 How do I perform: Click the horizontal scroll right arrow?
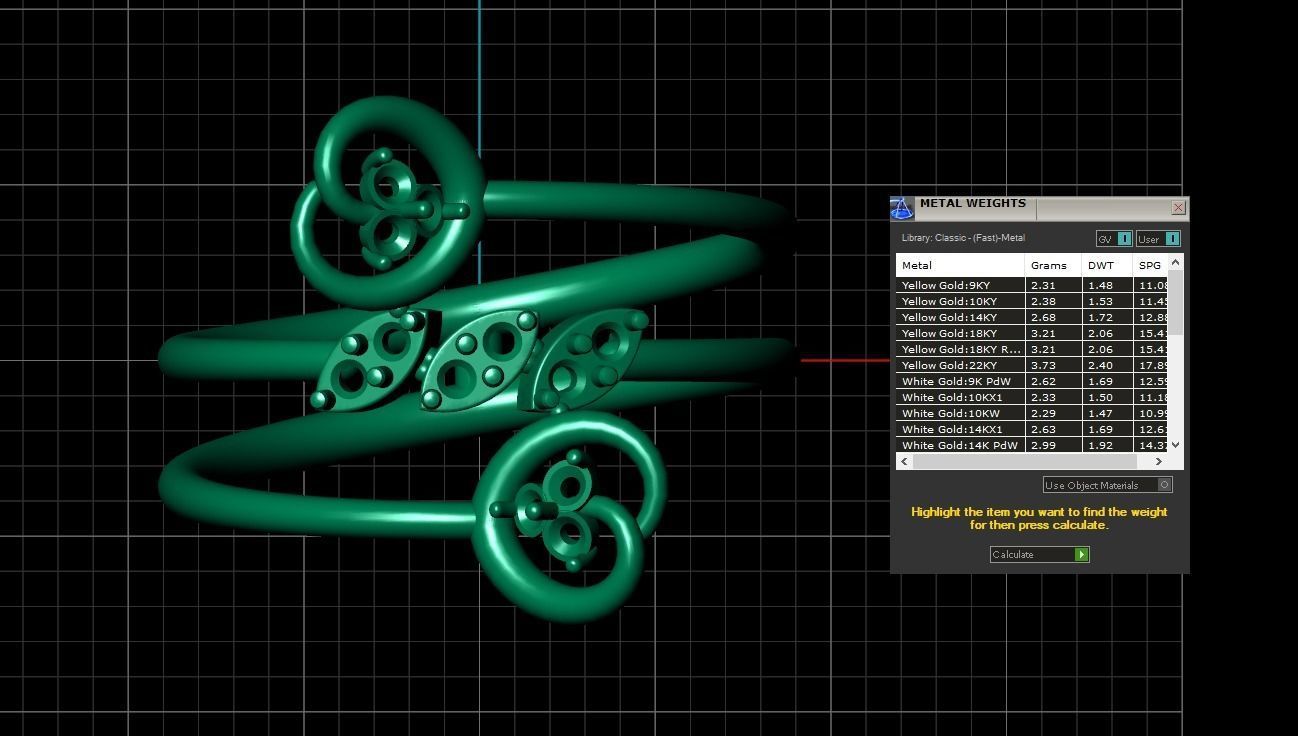(x=1159, y=461)
